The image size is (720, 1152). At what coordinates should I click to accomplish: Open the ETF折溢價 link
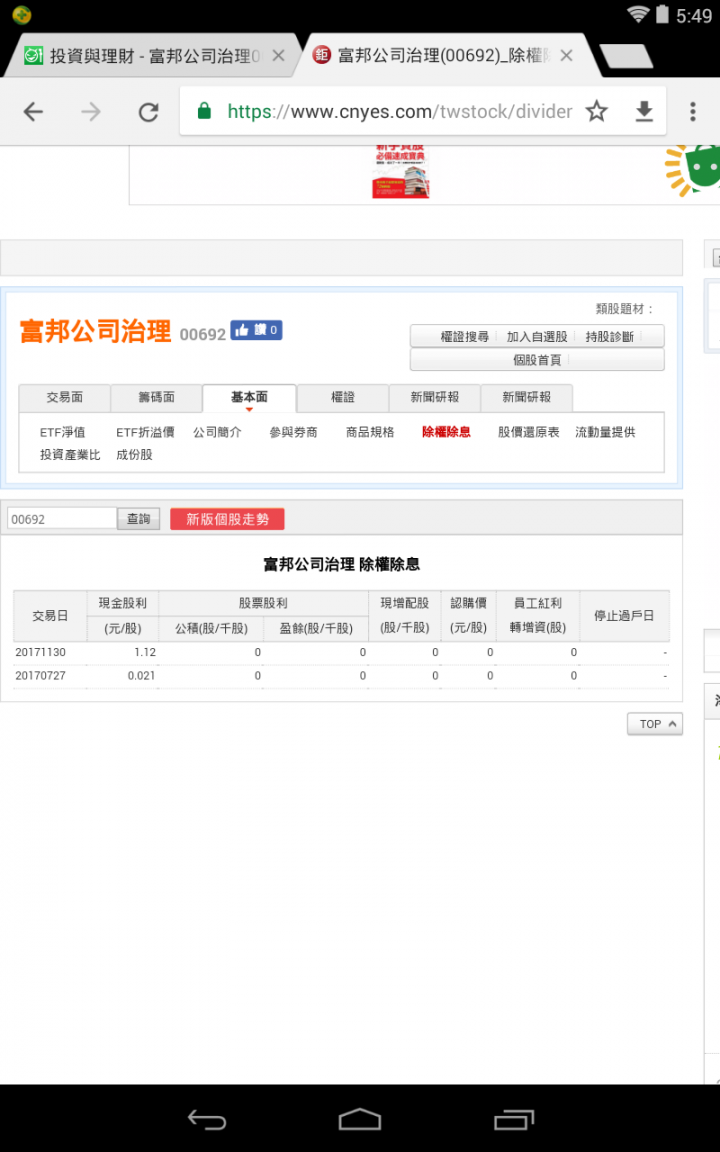click(145, 432)
